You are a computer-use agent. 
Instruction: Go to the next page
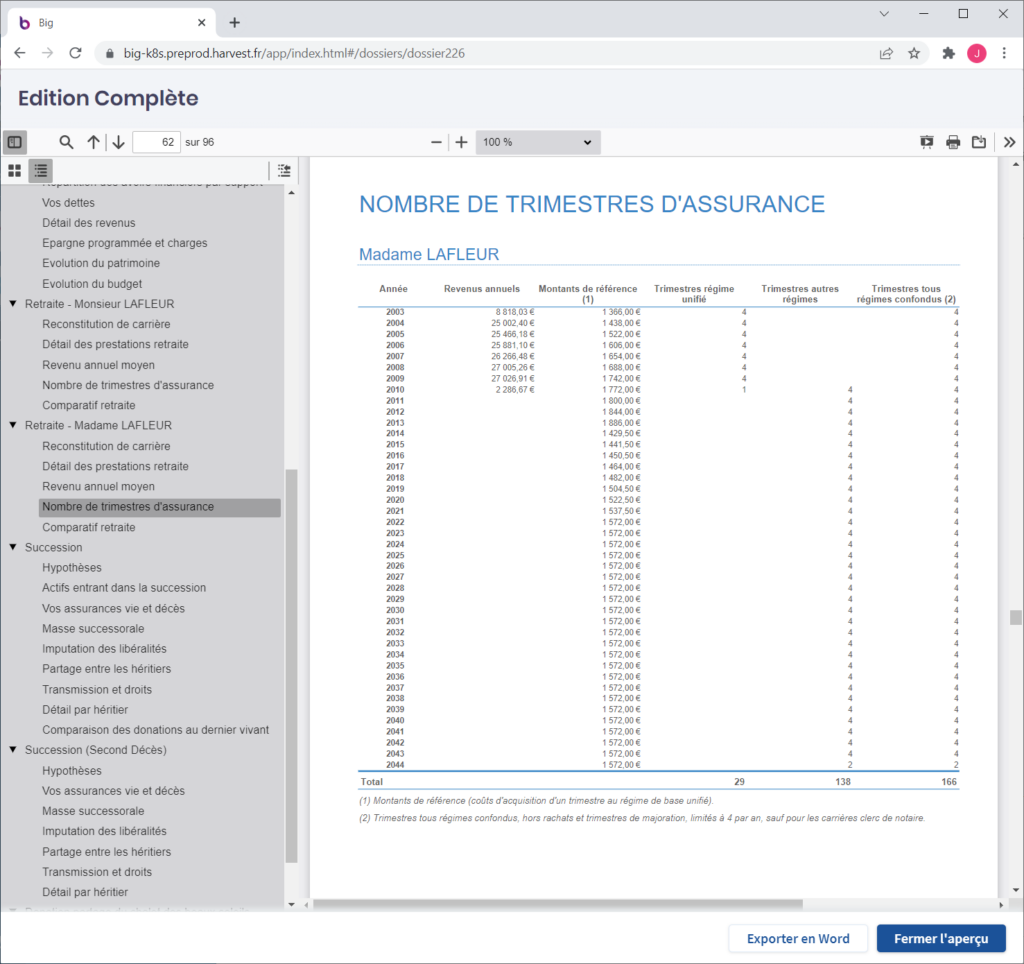click(118, 142)
